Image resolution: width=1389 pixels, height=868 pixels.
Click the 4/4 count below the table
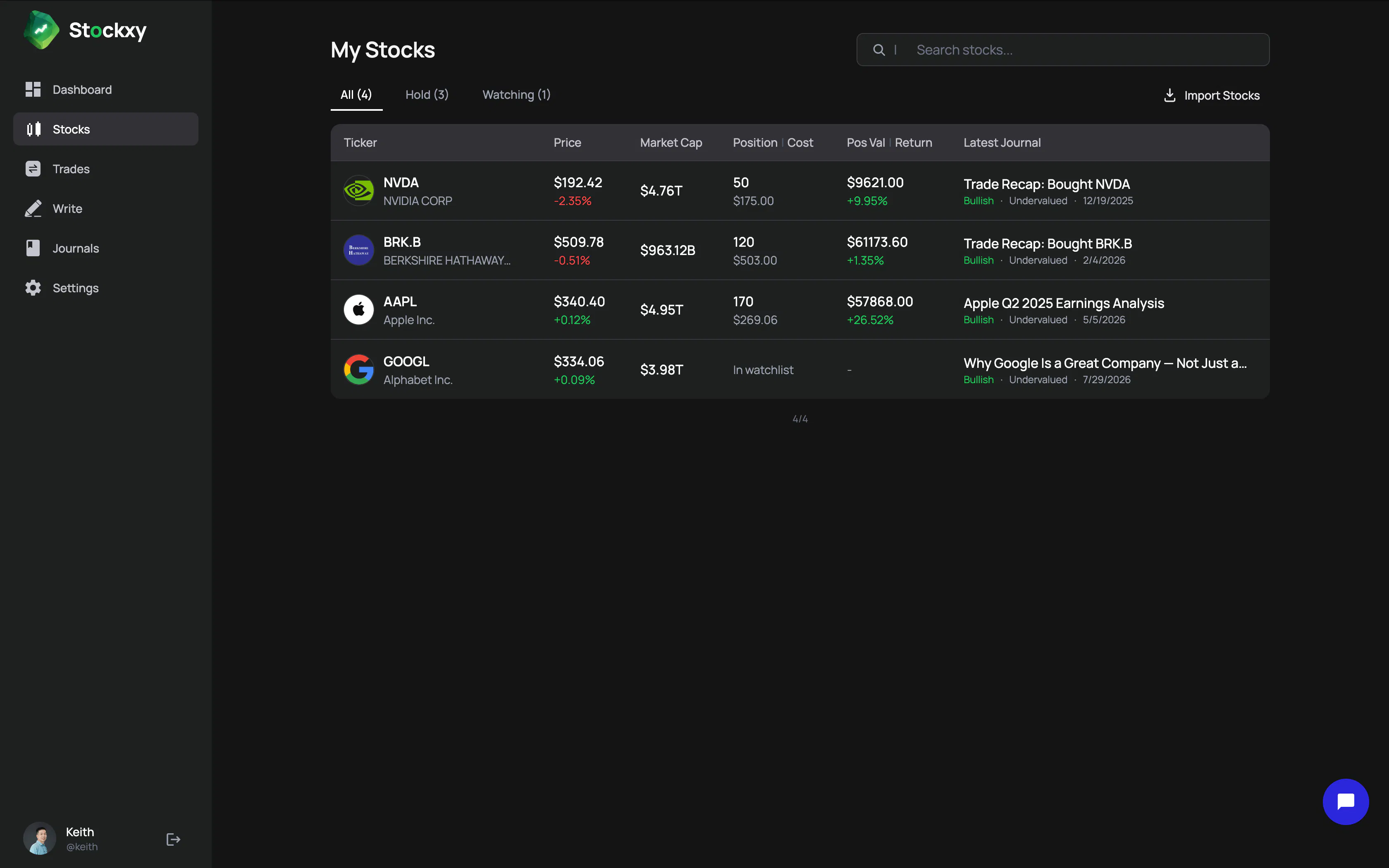pyautogui.click(x=800, y=419)
